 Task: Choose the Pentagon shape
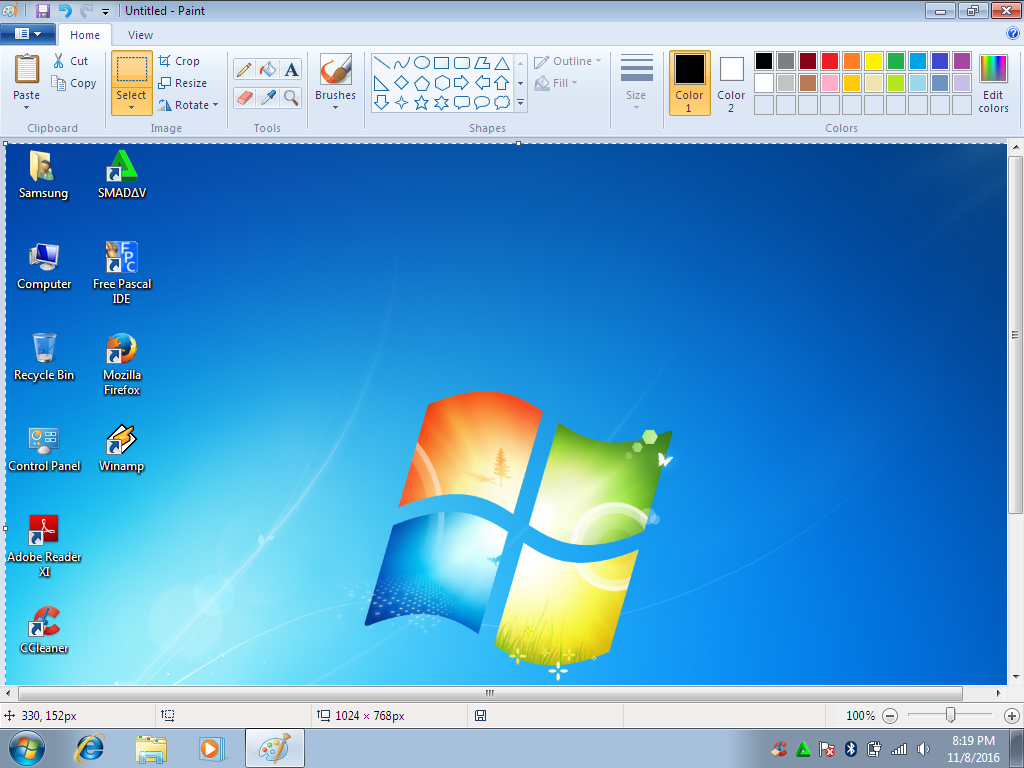coord(422,83)
